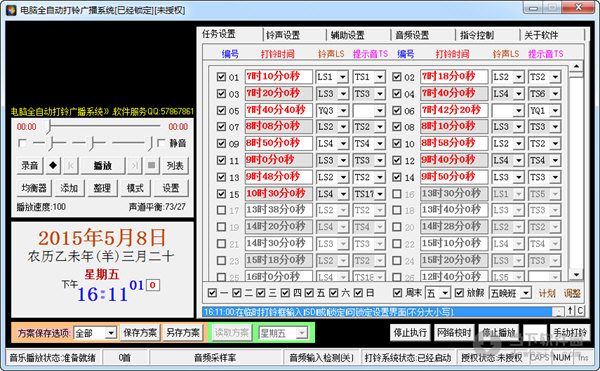
Task: Click the diamond record-marker icon button
Action: pyautogui.click(x=53, y=166)
